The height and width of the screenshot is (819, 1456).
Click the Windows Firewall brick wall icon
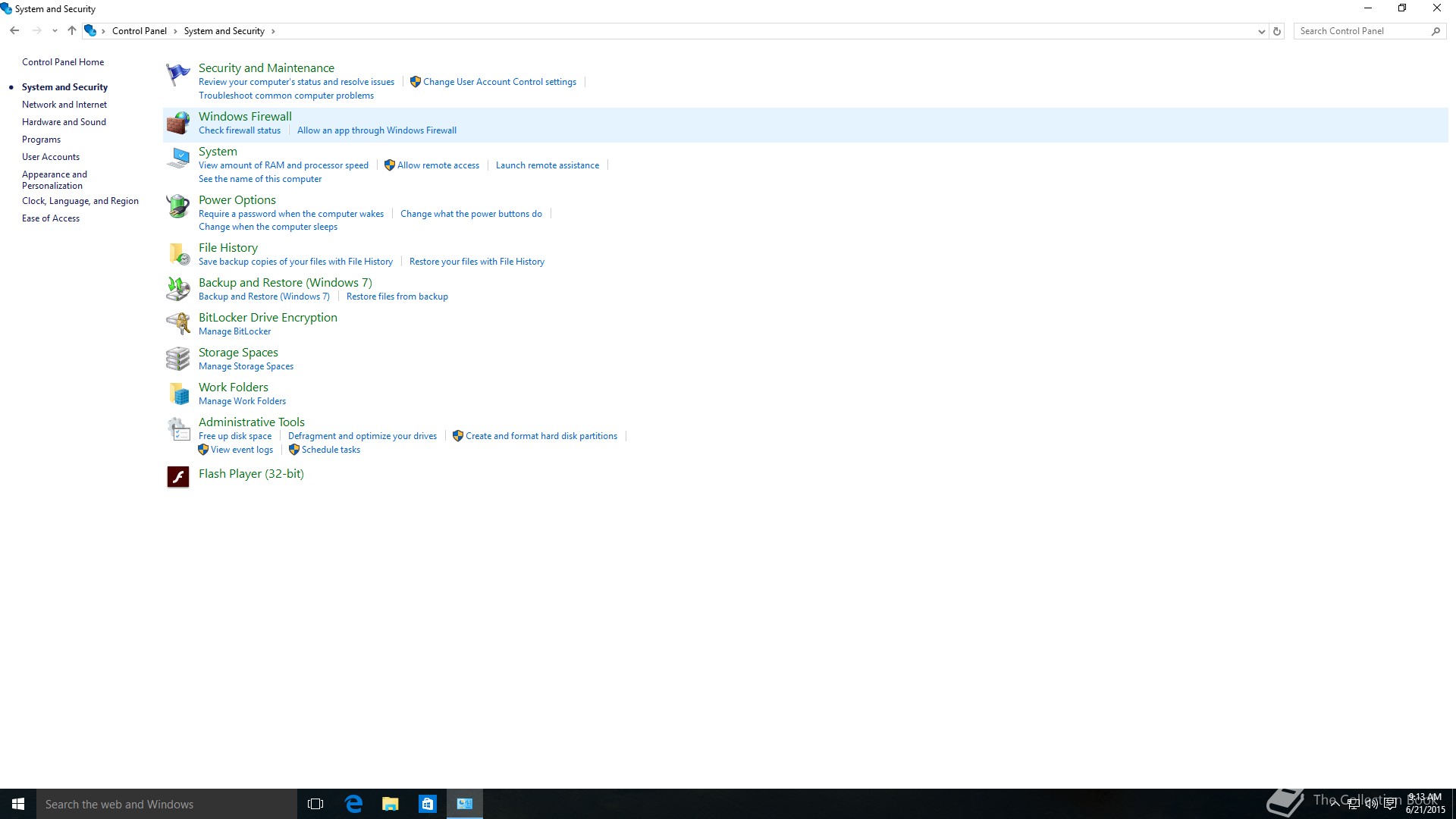coord(177,123)
